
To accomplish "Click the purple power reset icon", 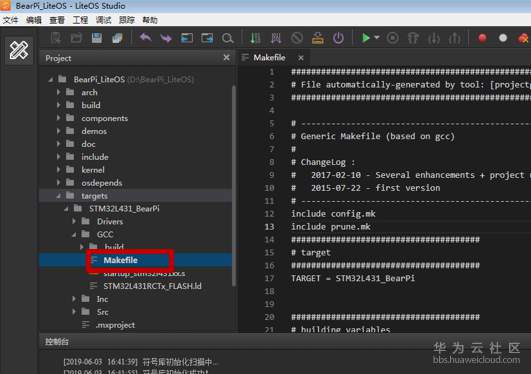I will tap(338, 38).
